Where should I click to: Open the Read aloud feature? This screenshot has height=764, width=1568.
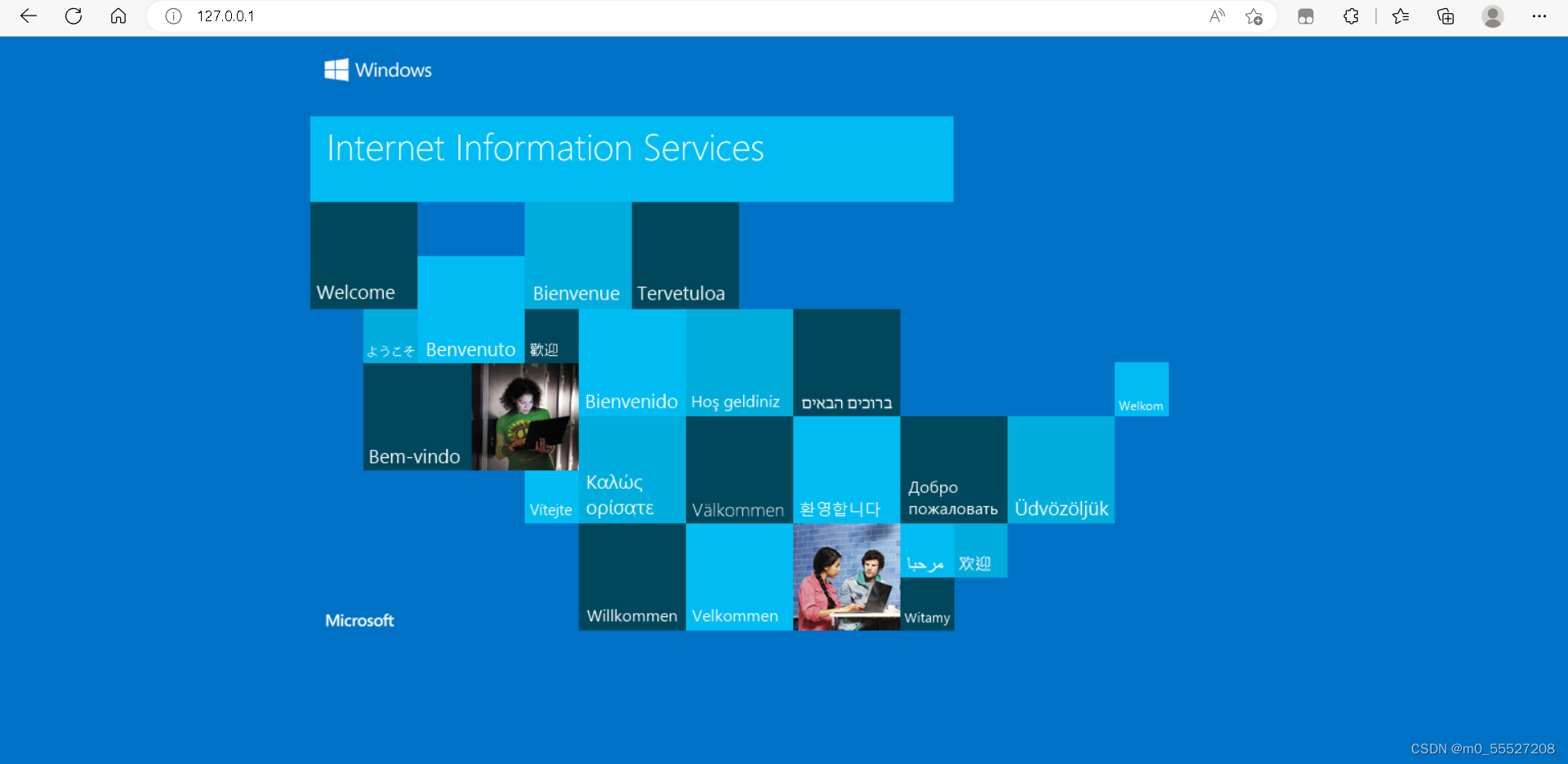(x=1217, y=16)
